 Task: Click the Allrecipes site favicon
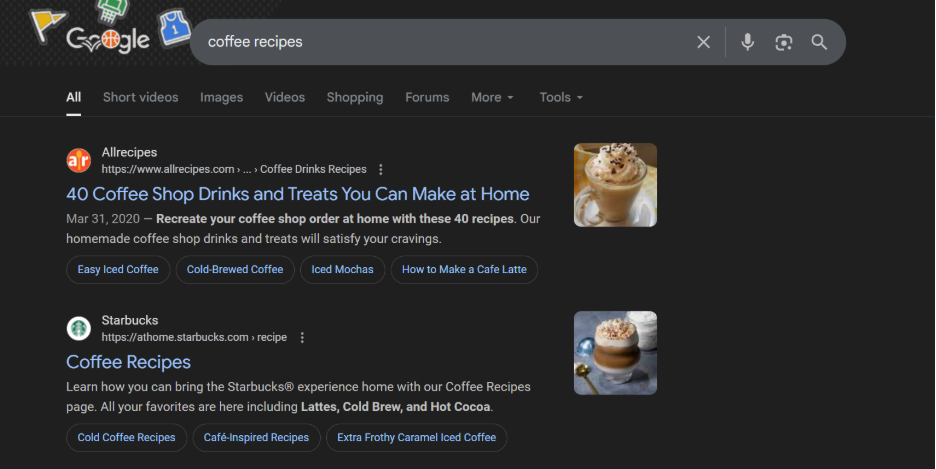click(x=79, y=161)
